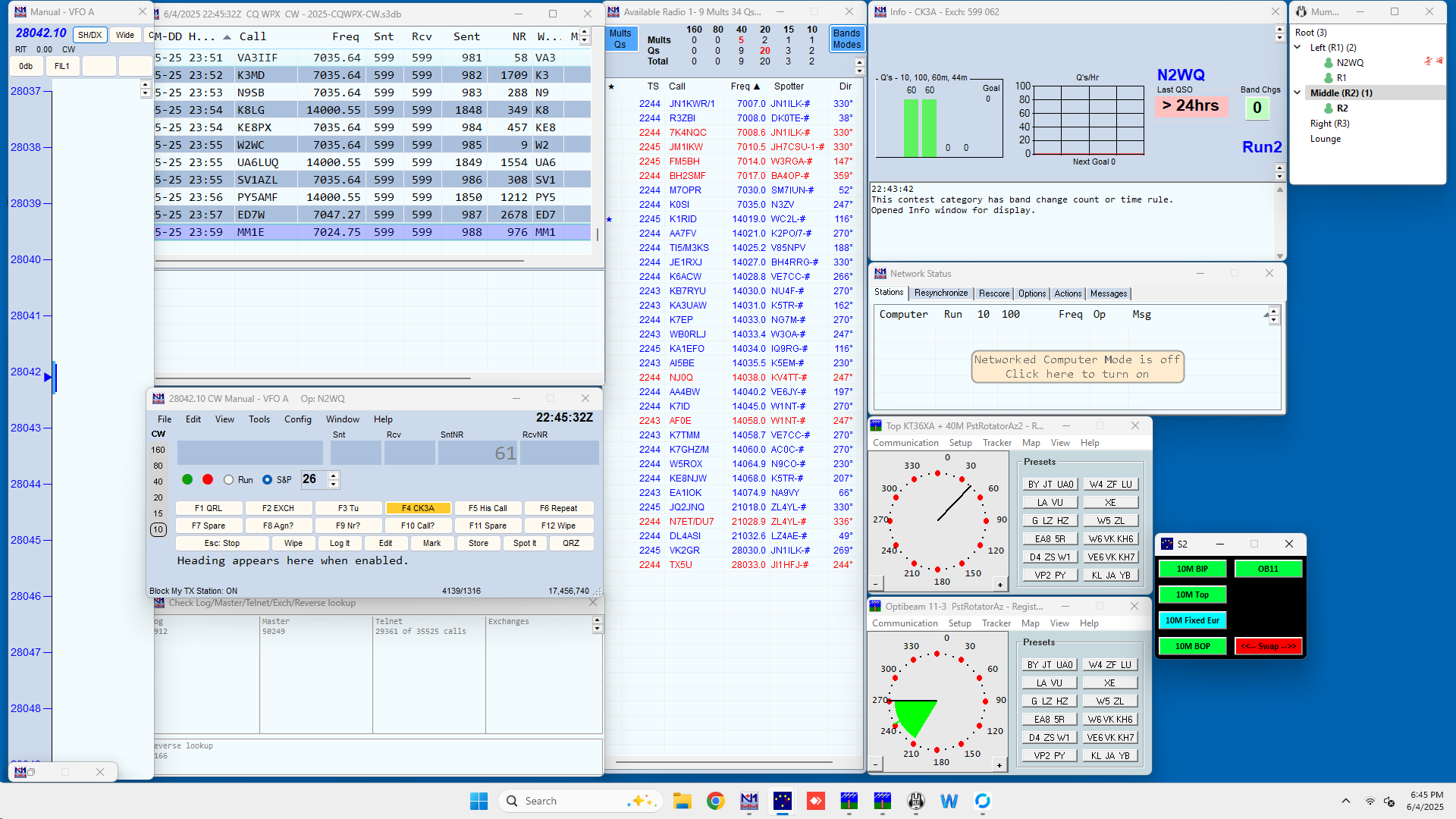Click the Wi-Fi icon in system tray
The image size is (1456, 819).
[x=1370, y=801]
